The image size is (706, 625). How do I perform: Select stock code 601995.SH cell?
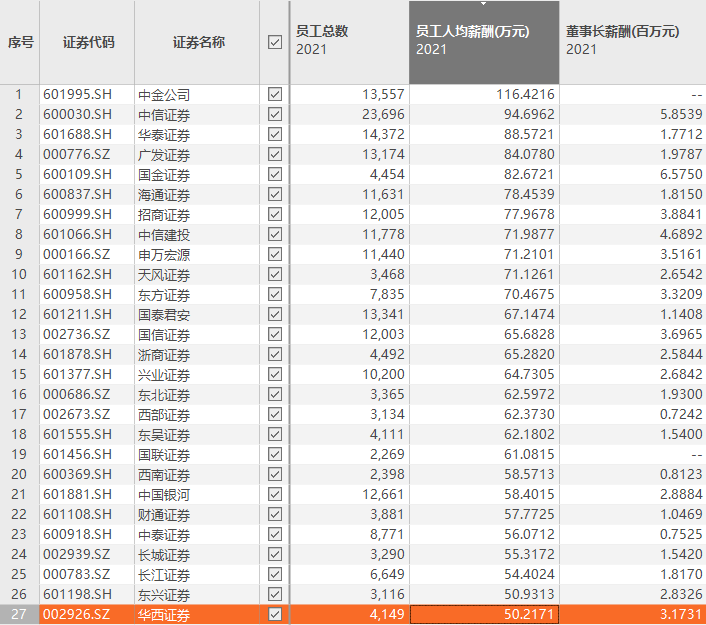(88, 94)
